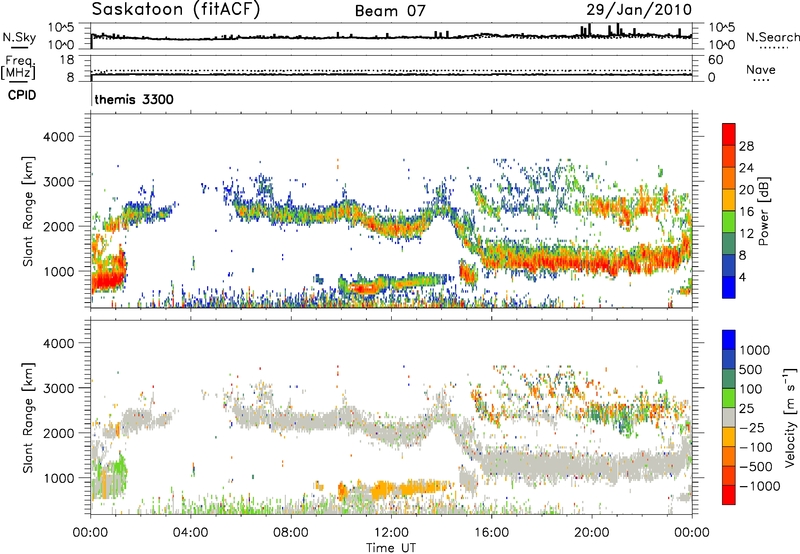This screenshot has width=800, height=554.
Task: Click the 'Nave' legend label
Action: click(761, 69)
